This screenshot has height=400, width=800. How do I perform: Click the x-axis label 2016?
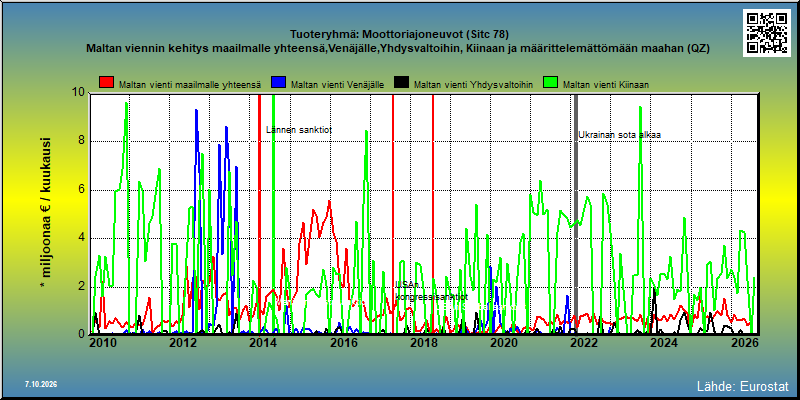click(x=343, y=343)
